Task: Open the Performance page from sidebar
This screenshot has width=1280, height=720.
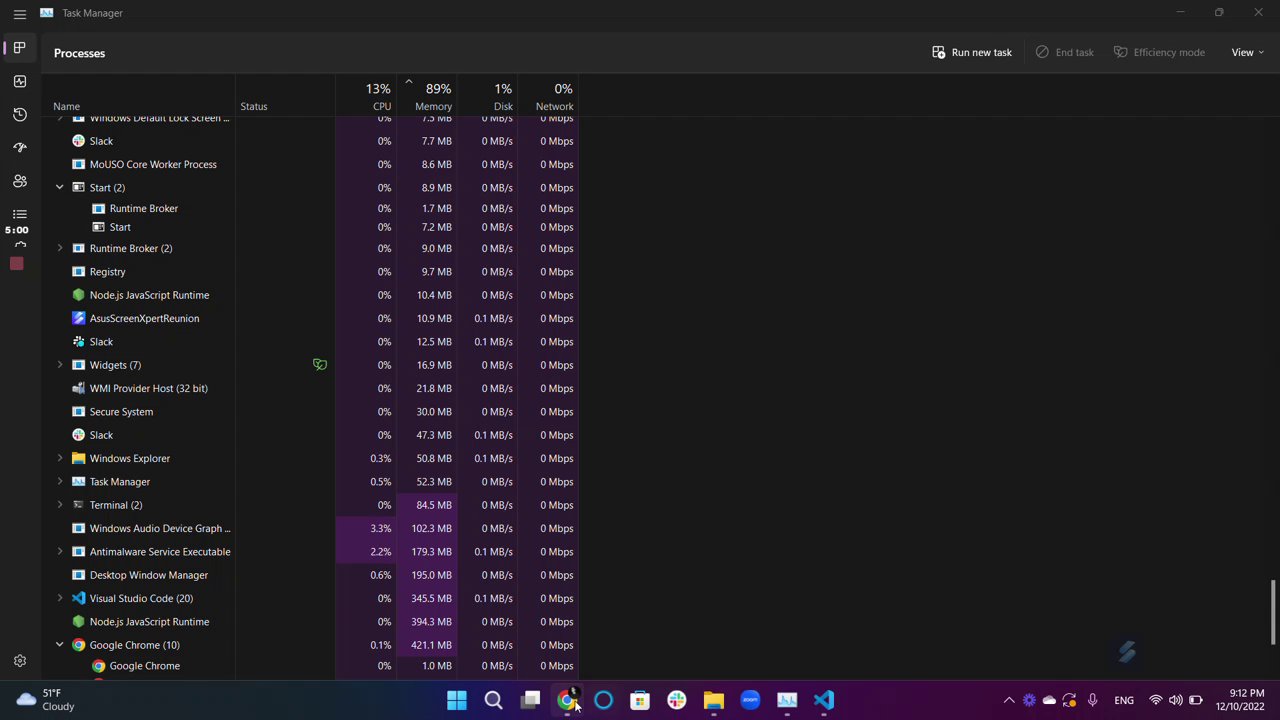Action: click(19, 81)
